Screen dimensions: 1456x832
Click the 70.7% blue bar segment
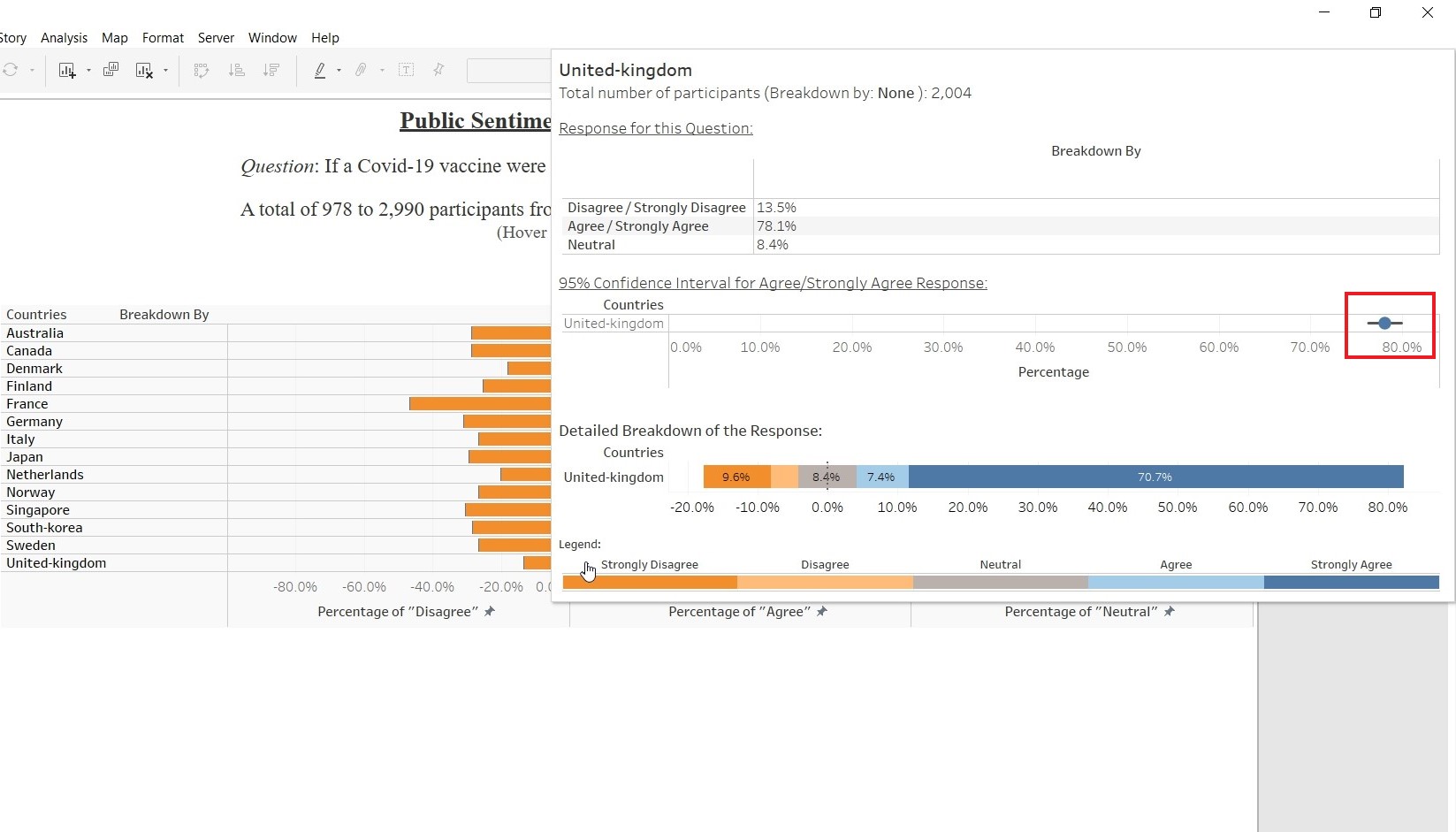pyautogui.click(x=1155, y=477)
